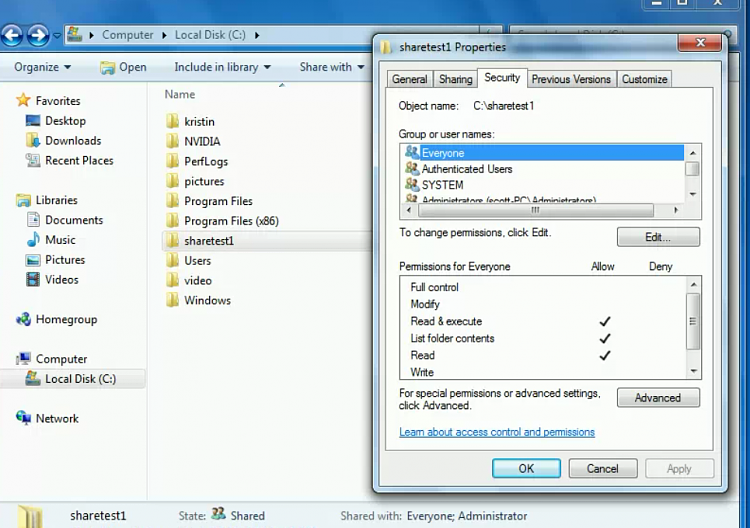
Task: Open the Share with dropdown
Action: point(331,67)
